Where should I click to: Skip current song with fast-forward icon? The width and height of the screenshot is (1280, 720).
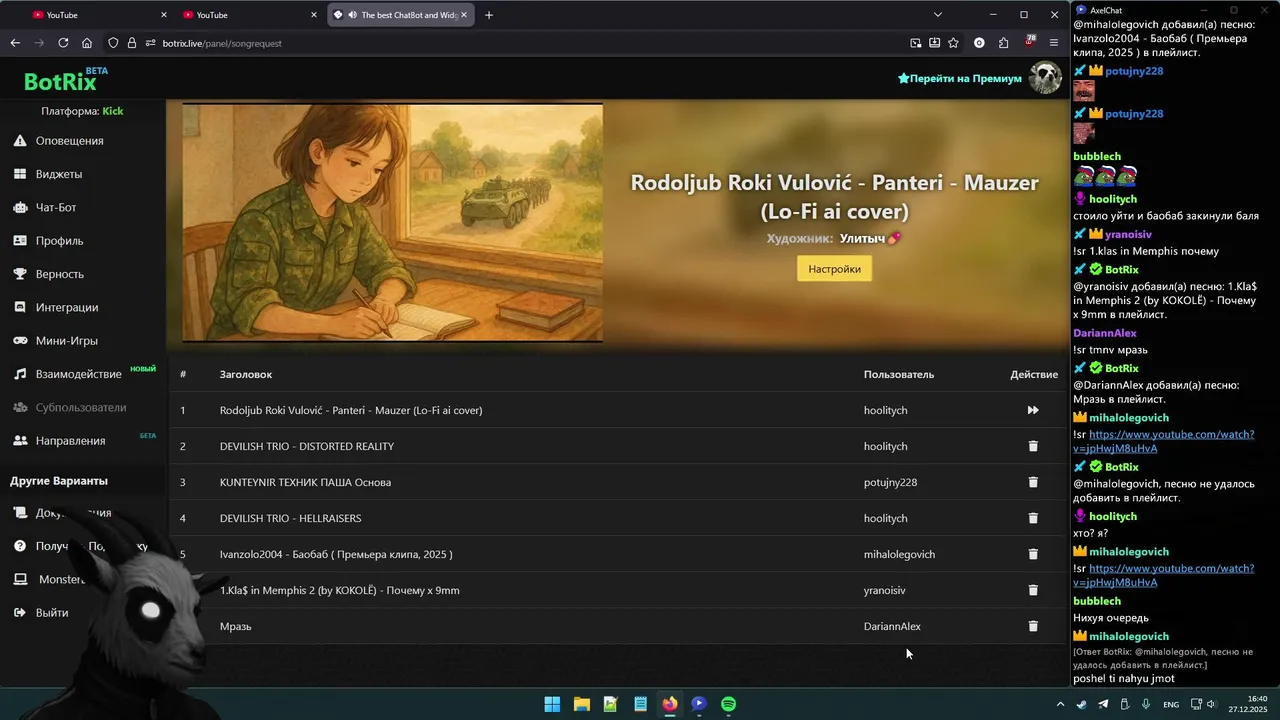pyautogui.click(x=1033, y=410)
